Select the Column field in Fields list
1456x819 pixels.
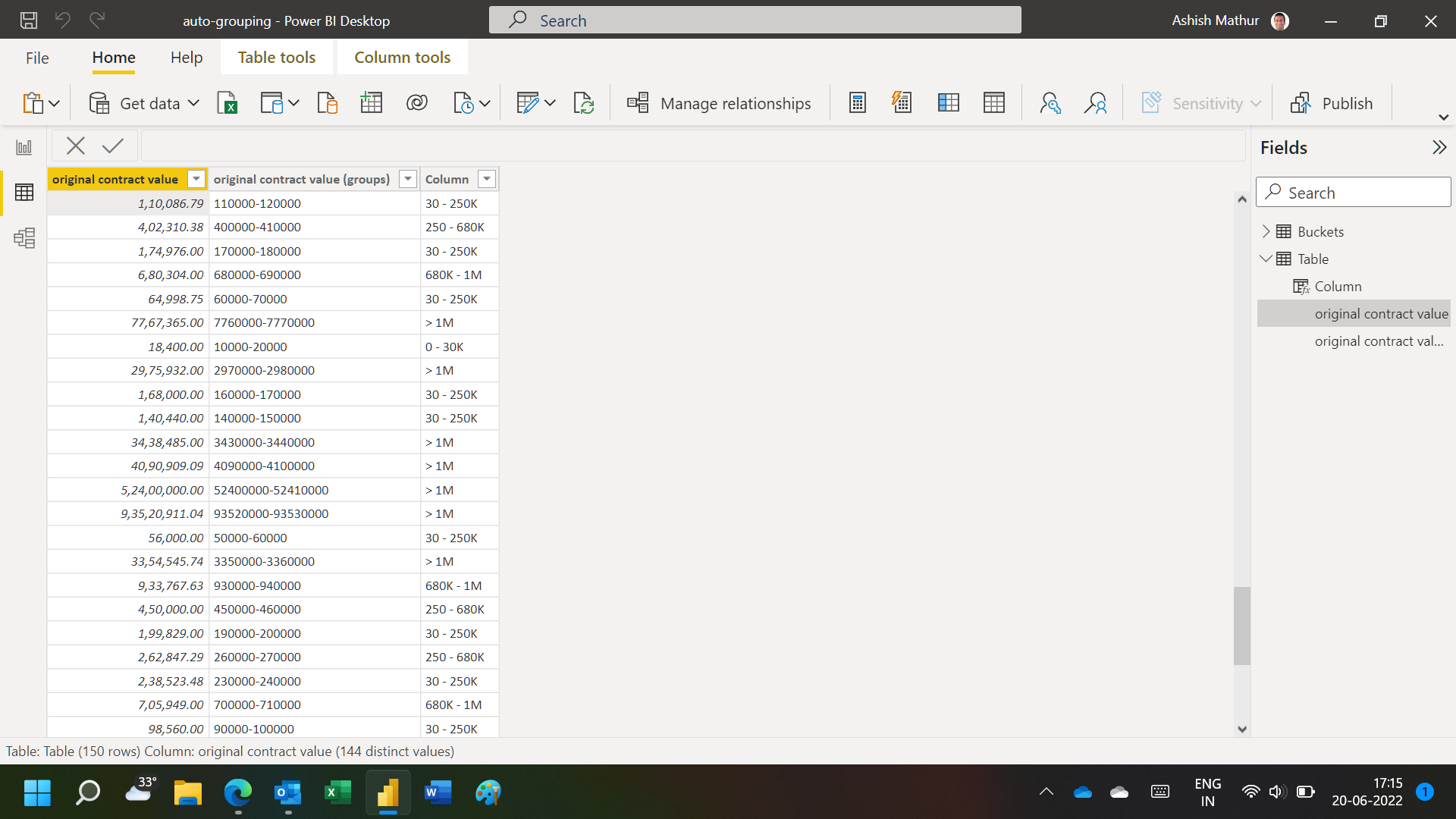point(1338,286)
